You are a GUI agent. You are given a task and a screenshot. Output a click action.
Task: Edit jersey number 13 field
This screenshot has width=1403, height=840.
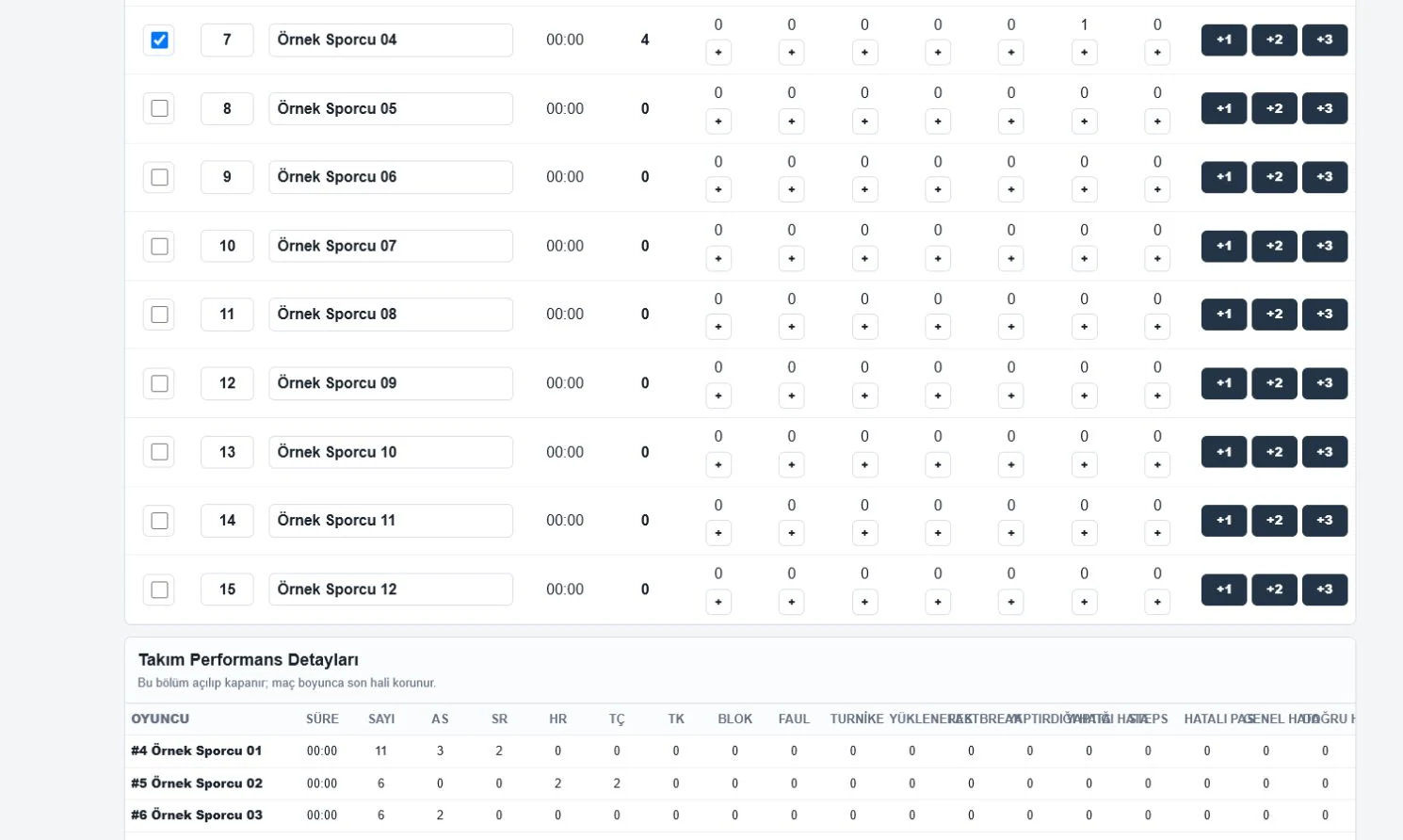[227, 452]
